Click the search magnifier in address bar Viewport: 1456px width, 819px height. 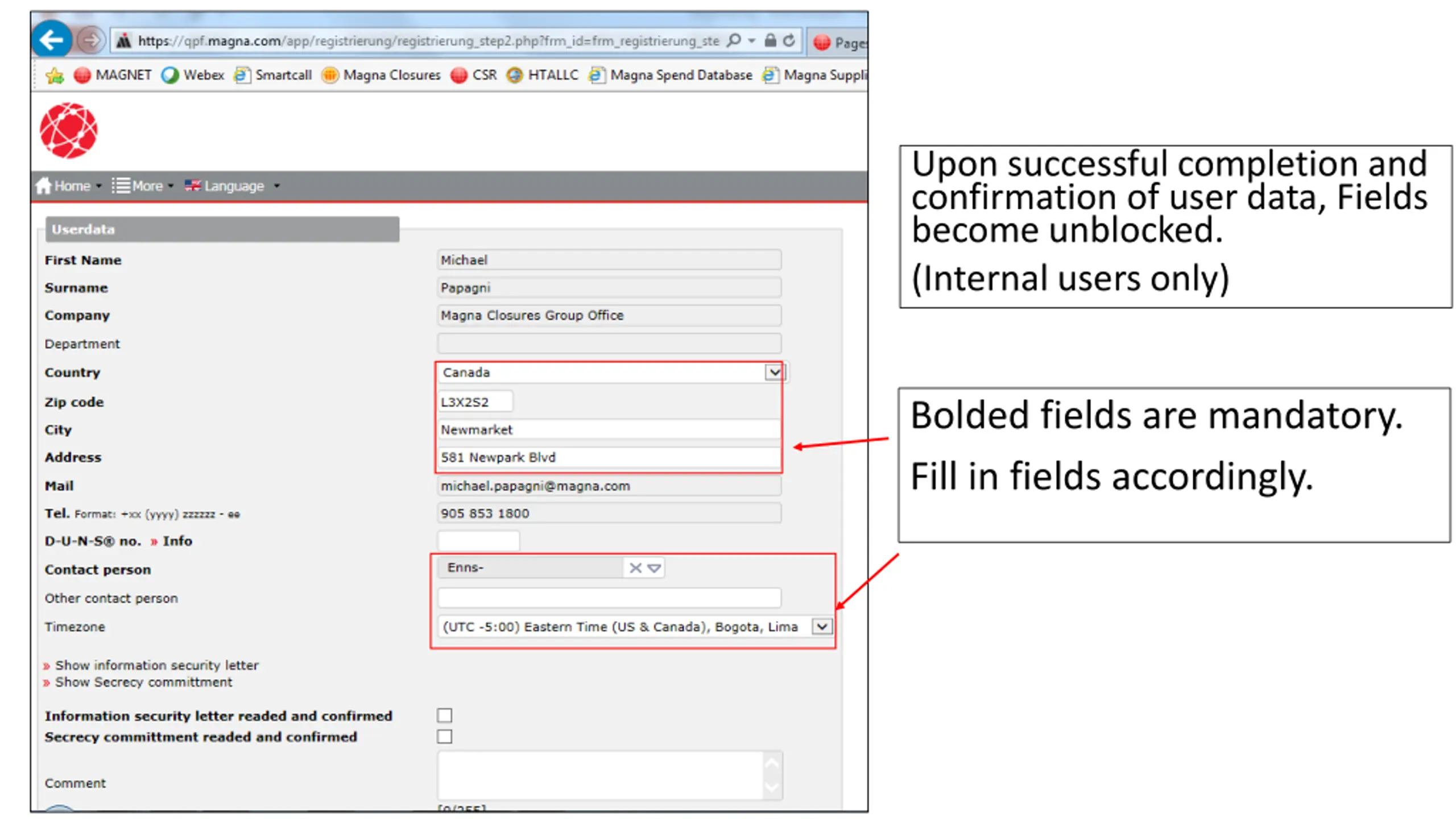734,40
